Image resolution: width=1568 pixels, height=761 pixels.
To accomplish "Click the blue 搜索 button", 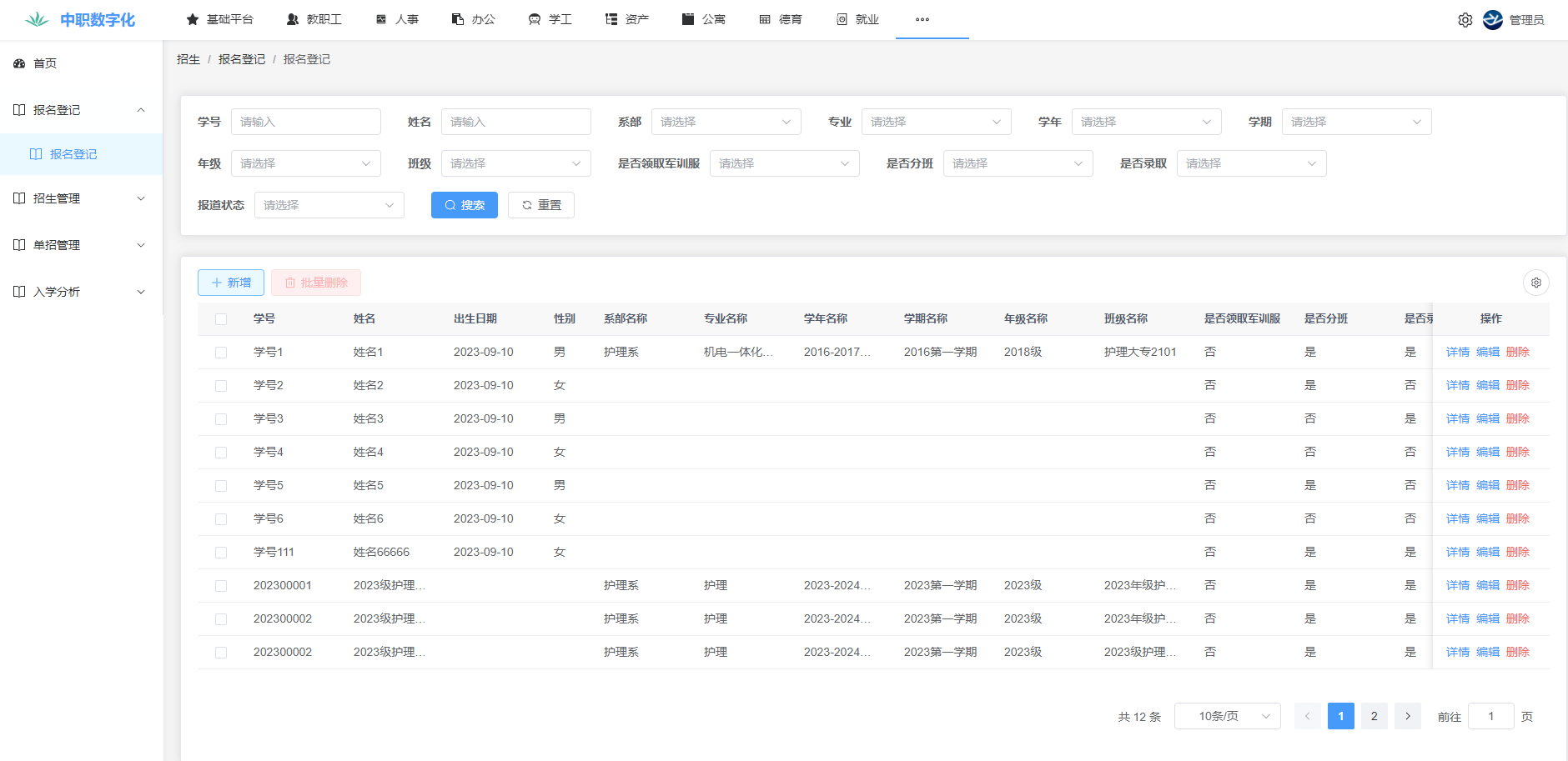I will pyautogui.click(x=465, y=205).
